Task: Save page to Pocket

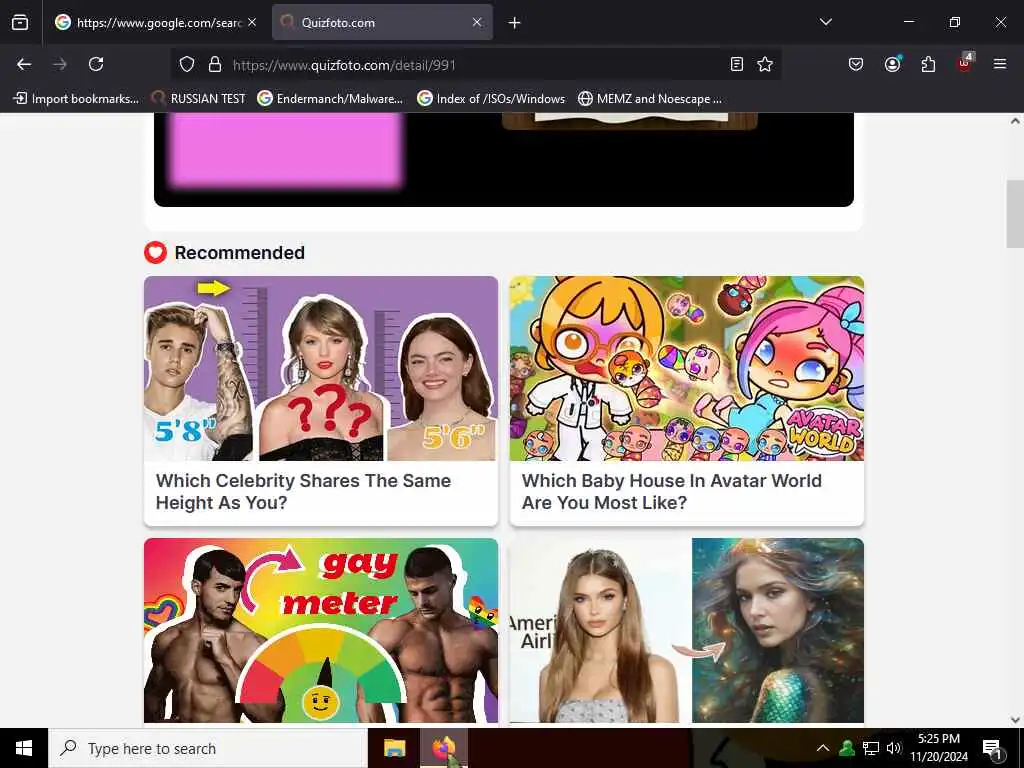Action: pos(856,64)
